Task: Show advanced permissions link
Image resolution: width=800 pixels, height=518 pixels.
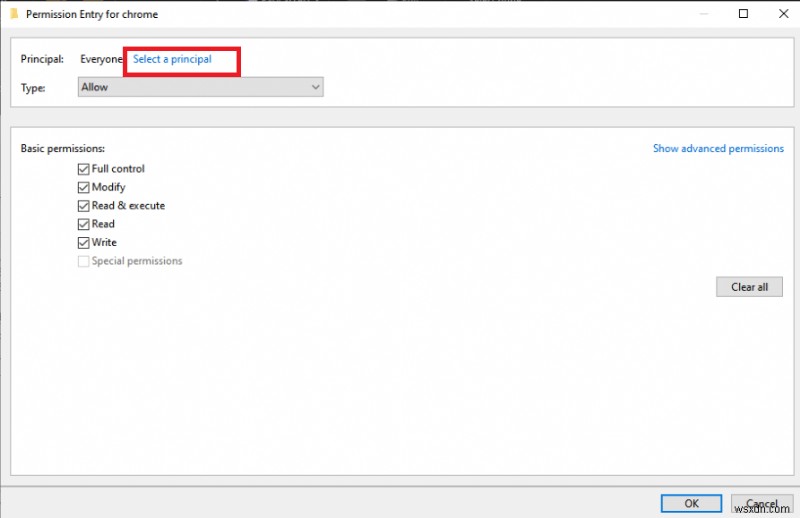Action: [x=718, y=149]
